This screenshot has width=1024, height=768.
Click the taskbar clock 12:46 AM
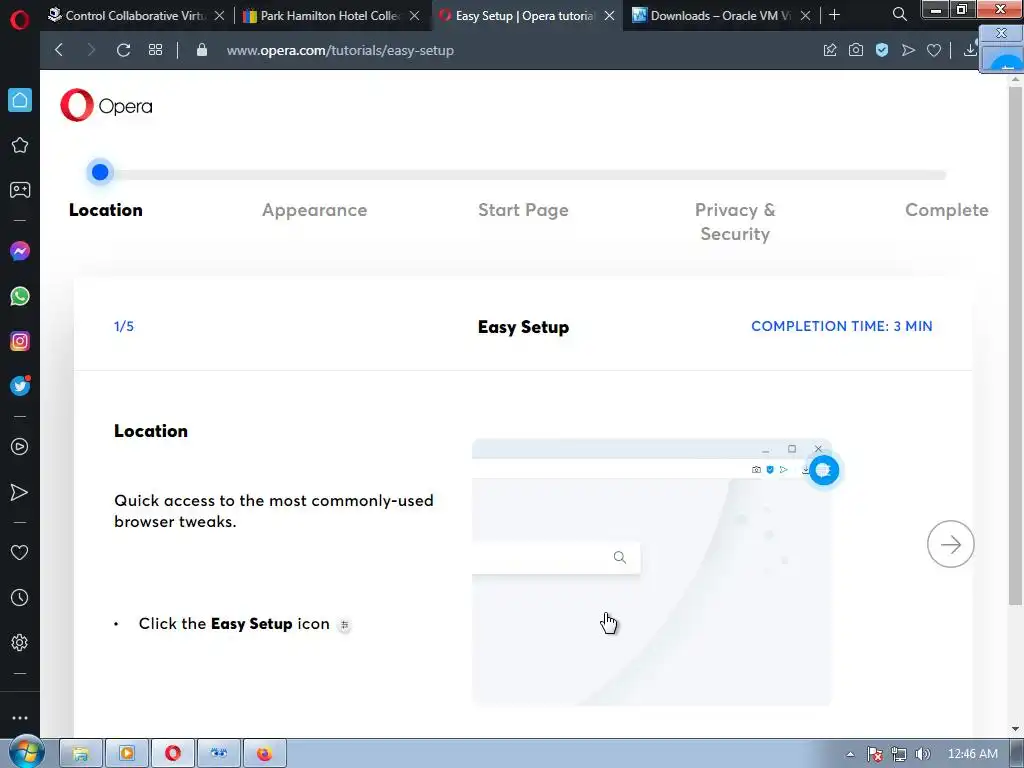click(972, 754)
